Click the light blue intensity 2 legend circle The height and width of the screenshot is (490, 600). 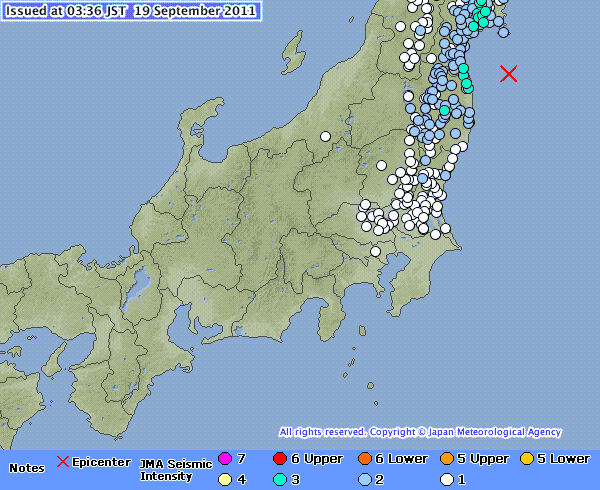coord(364,479)
